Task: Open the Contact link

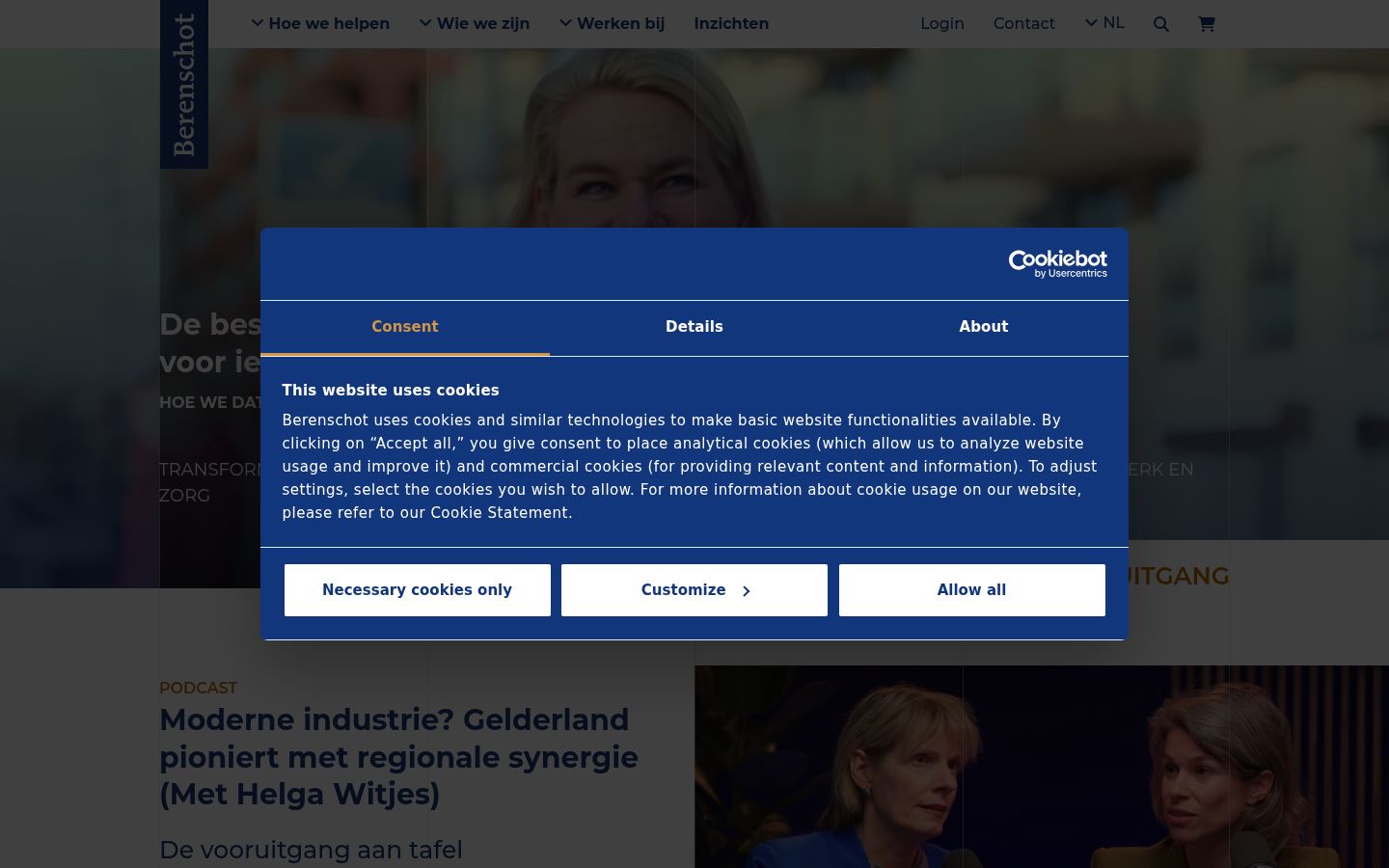Action: pyautogui.click(x=1024, y=23)
